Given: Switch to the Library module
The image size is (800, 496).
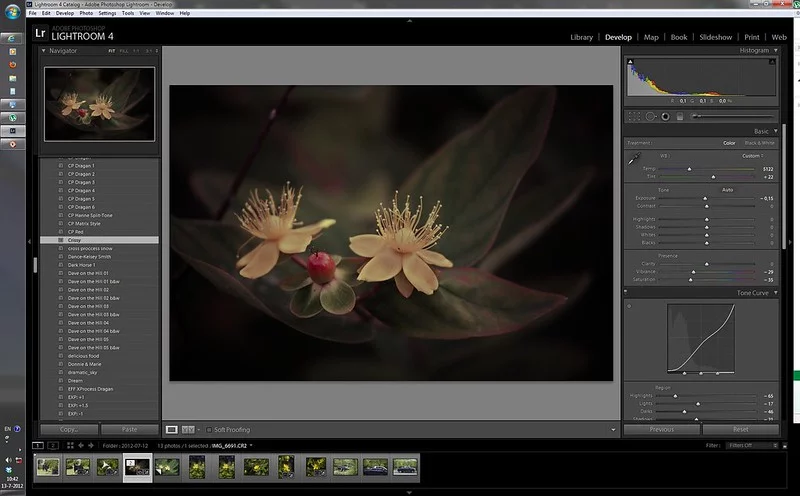Looking at the screenshot, I should [581, 37].
